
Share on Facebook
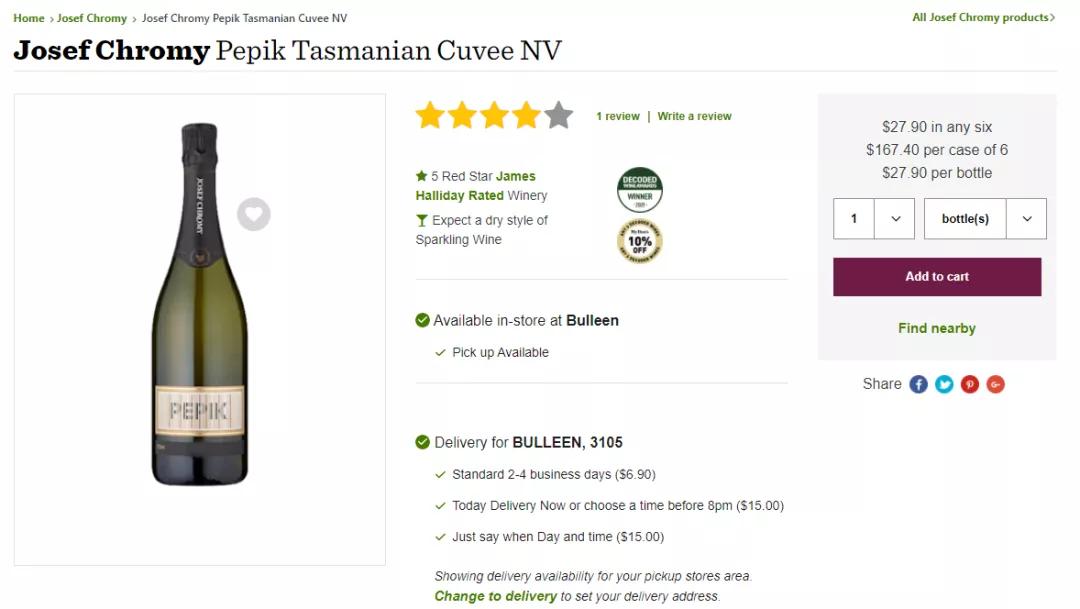(918, 384)
